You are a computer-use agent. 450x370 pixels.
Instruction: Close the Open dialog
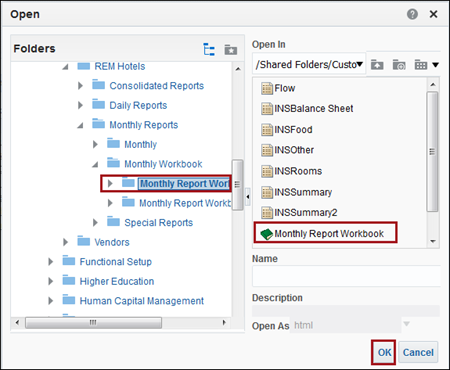coord(433,14)
